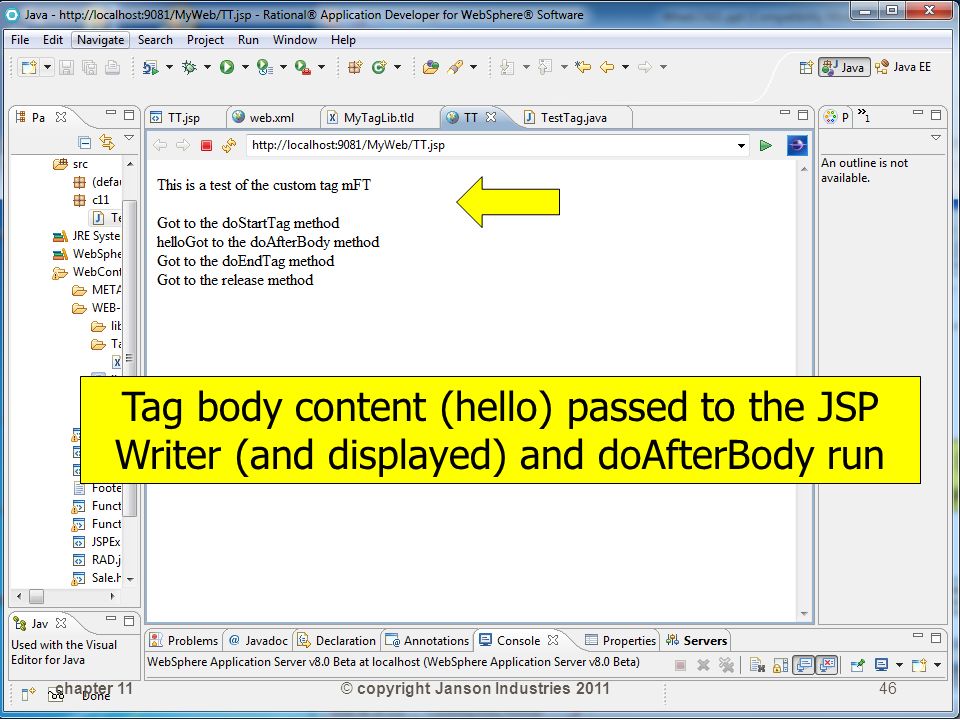Open the Run dropdown arrow
This screenshot has height=720, width=960.
(x=245, y=67)
